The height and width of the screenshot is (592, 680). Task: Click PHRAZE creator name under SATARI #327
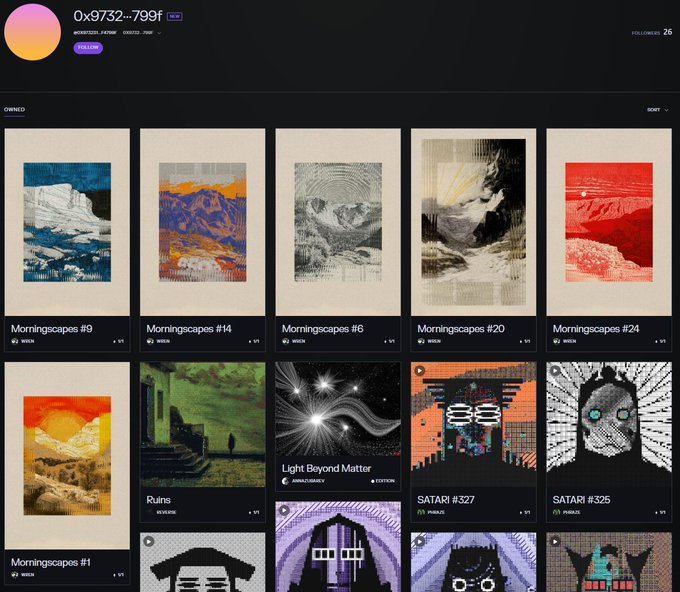coord(436,512)
